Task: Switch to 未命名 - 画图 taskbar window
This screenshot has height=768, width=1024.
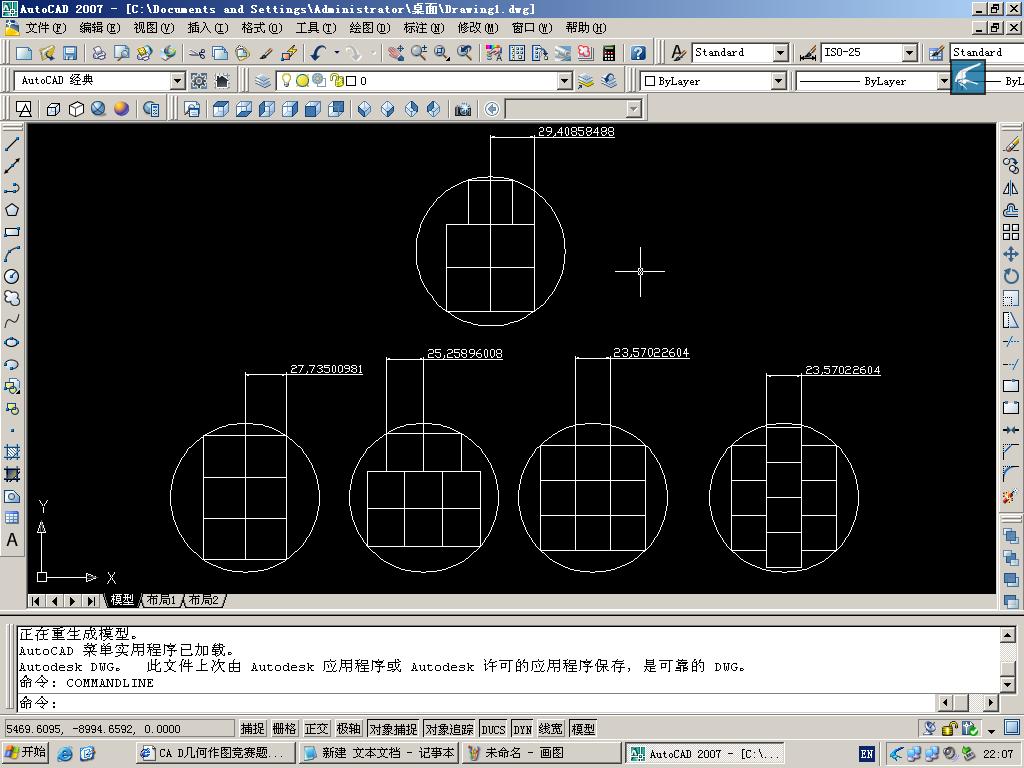Action: [x=541, y=753]
